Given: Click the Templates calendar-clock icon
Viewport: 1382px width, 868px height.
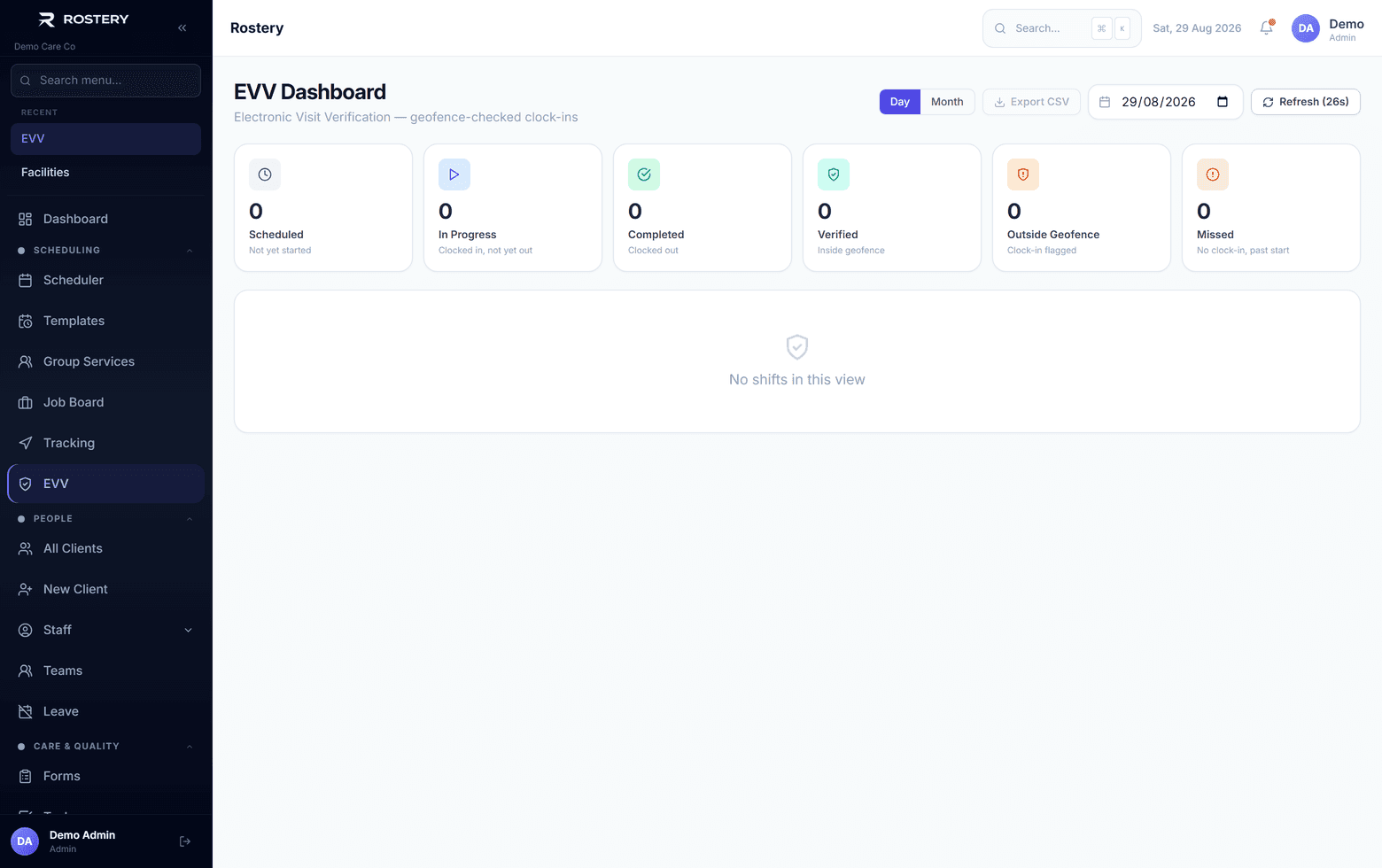Looking at the screenshot, I should coord(26,321).
